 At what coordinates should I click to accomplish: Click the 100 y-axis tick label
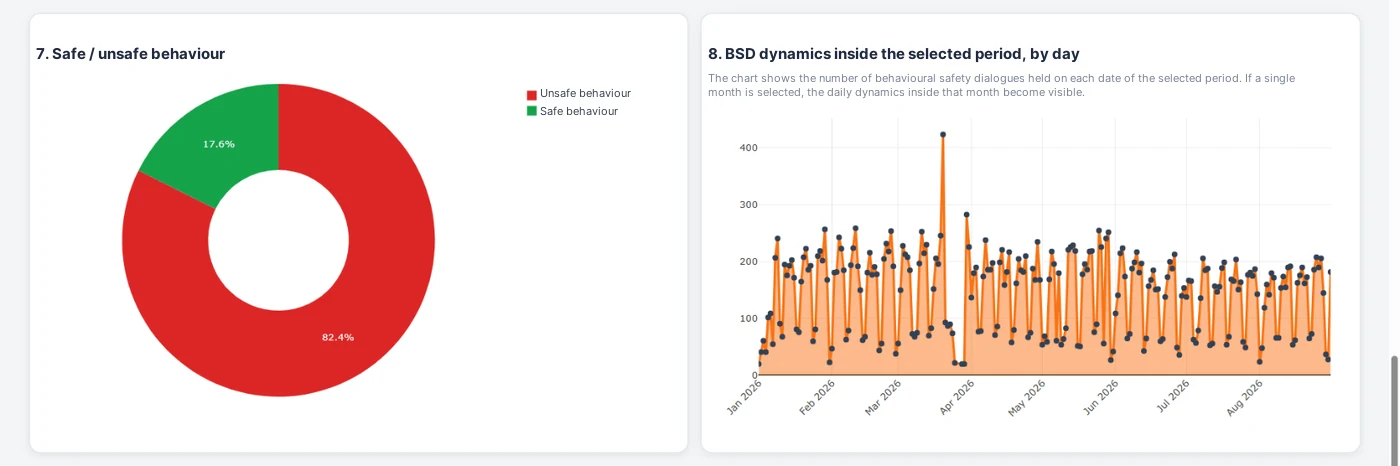tap(748, 319)
